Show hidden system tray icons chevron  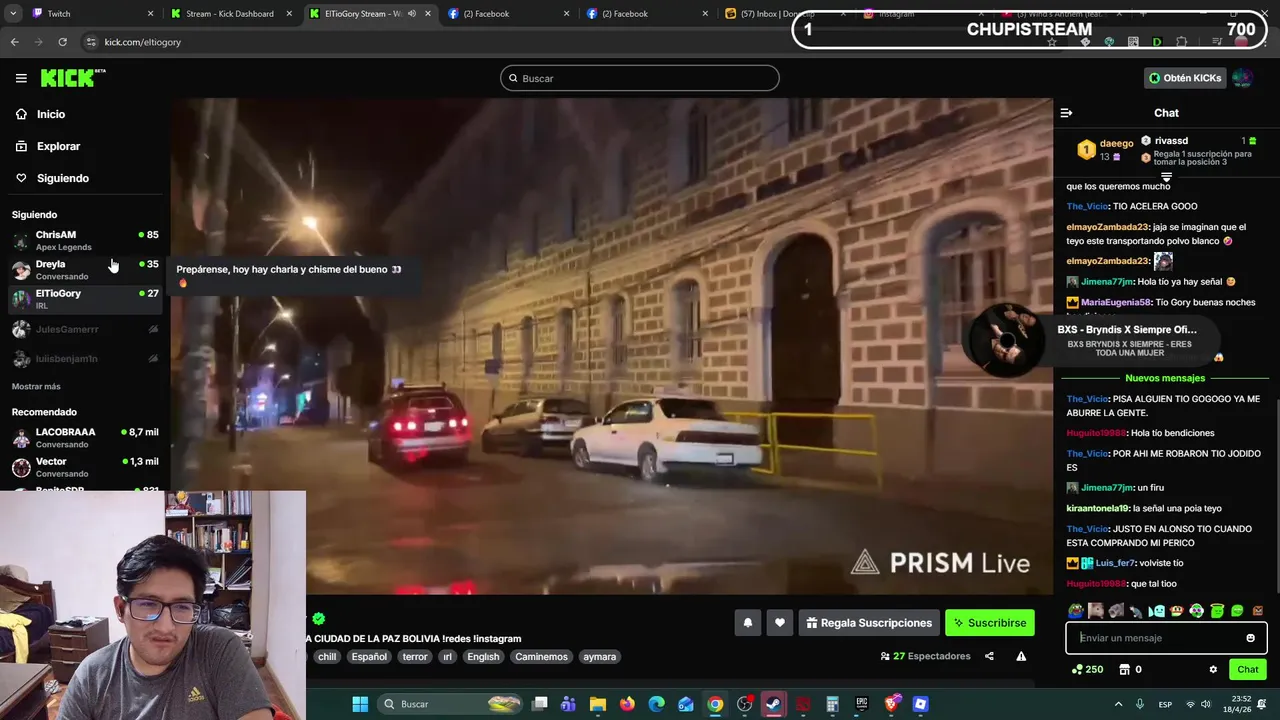[1118, 704]
